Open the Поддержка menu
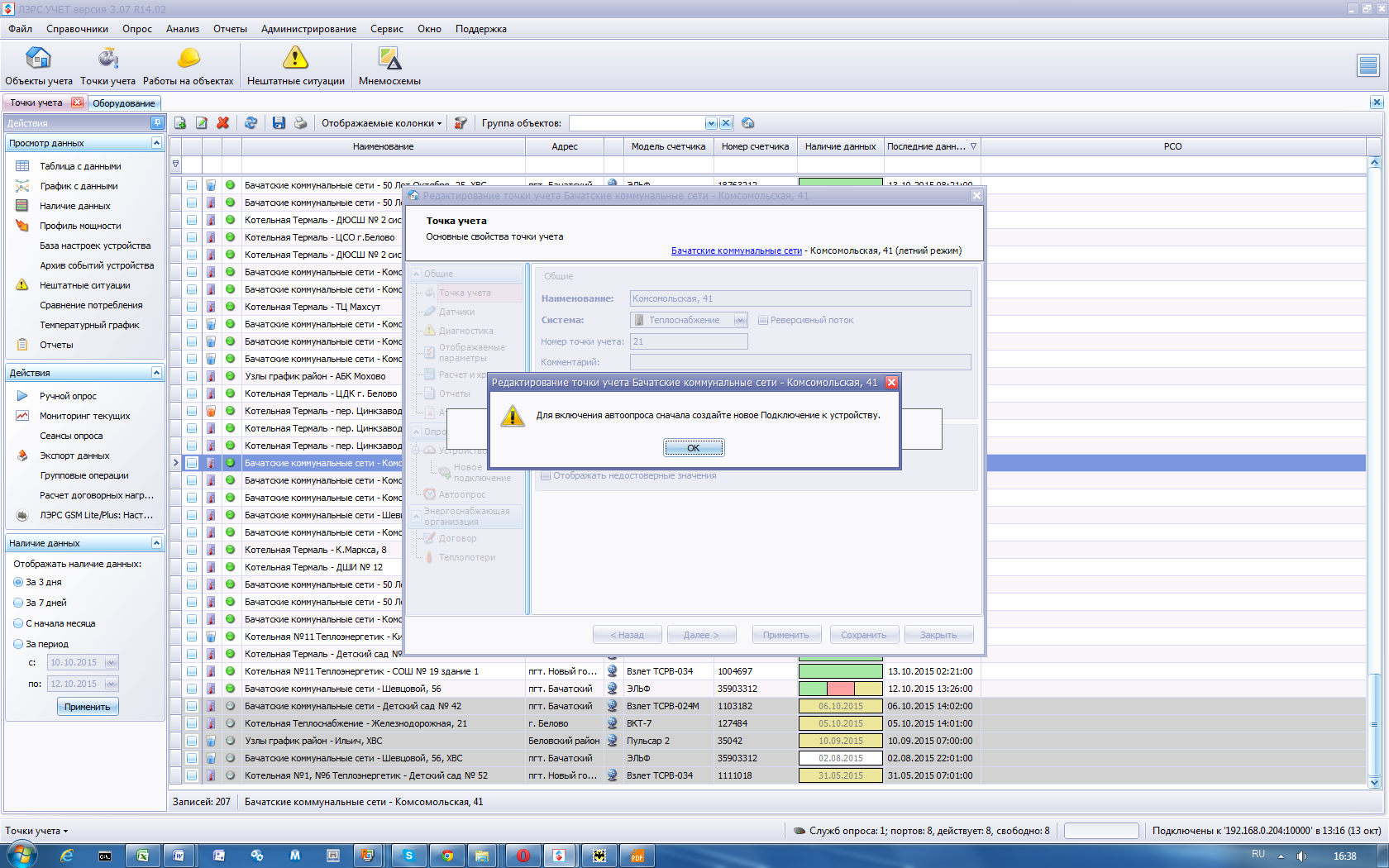The image size is (1389, 868). 480,29
